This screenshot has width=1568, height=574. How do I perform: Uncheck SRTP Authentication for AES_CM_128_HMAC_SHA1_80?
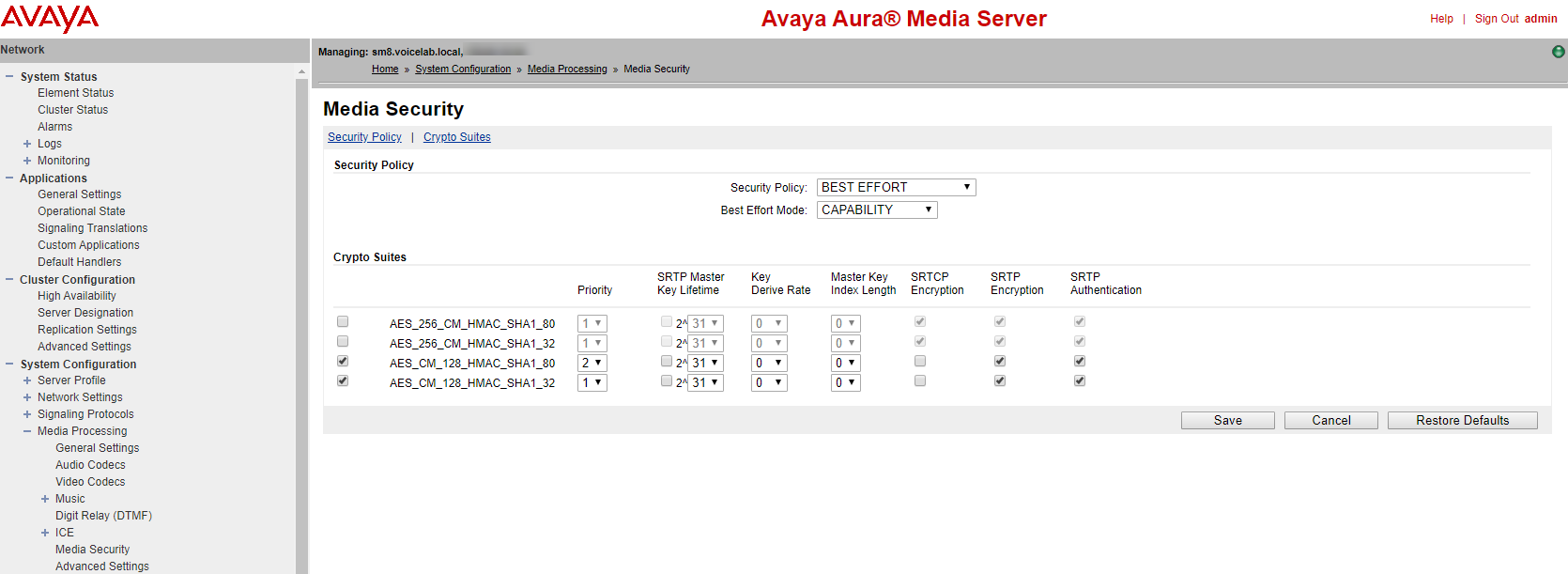point(1080,361)
